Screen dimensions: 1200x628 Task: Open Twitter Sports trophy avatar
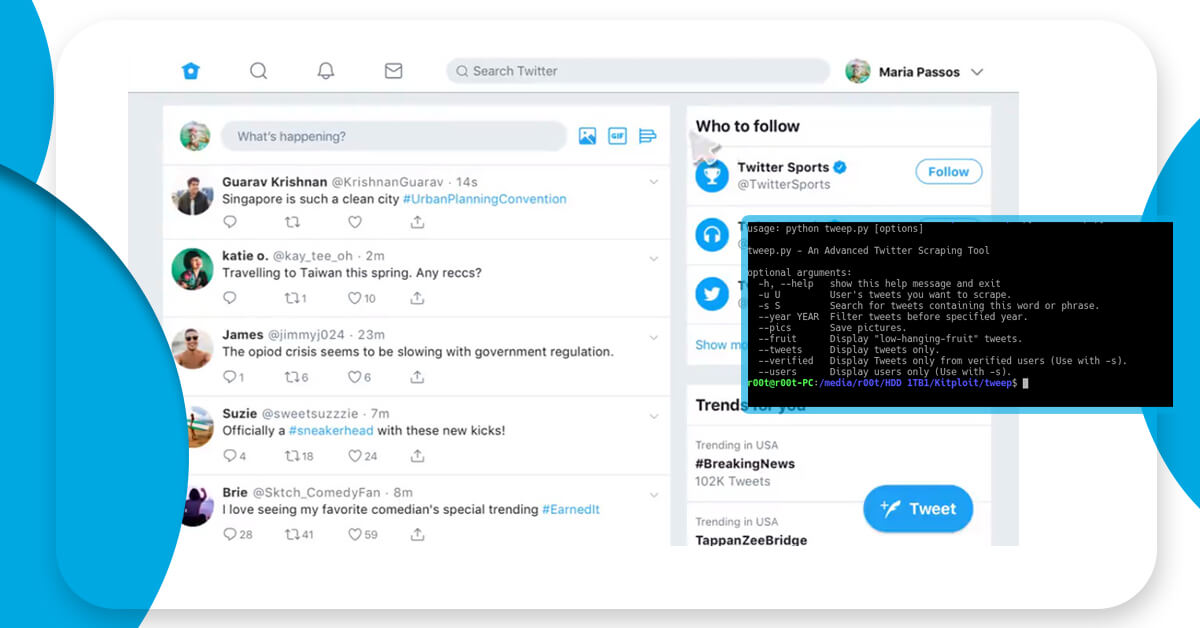[x=713, y=176]
